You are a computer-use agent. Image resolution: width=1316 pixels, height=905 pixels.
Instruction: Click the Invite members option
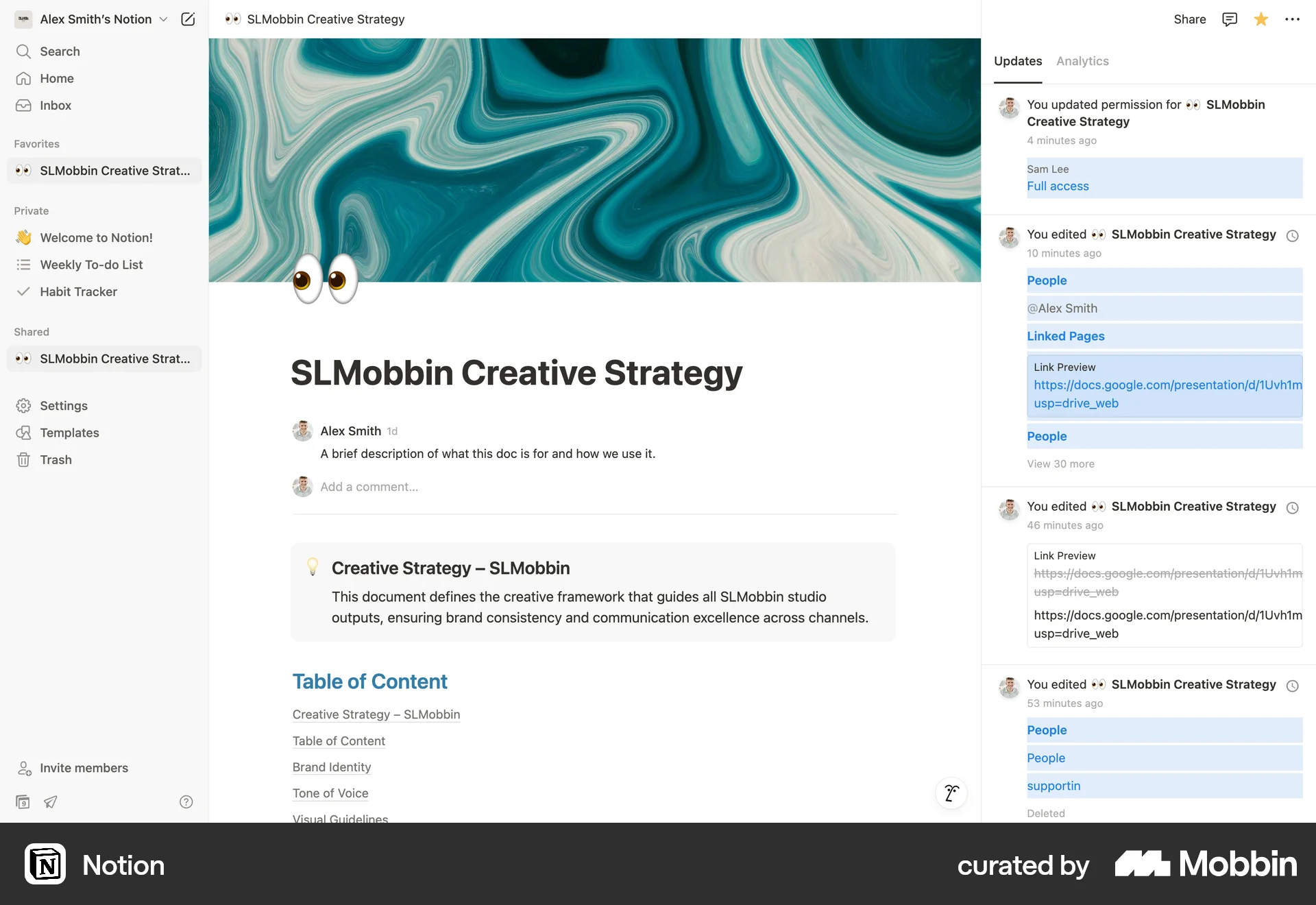tap(84, 768)
